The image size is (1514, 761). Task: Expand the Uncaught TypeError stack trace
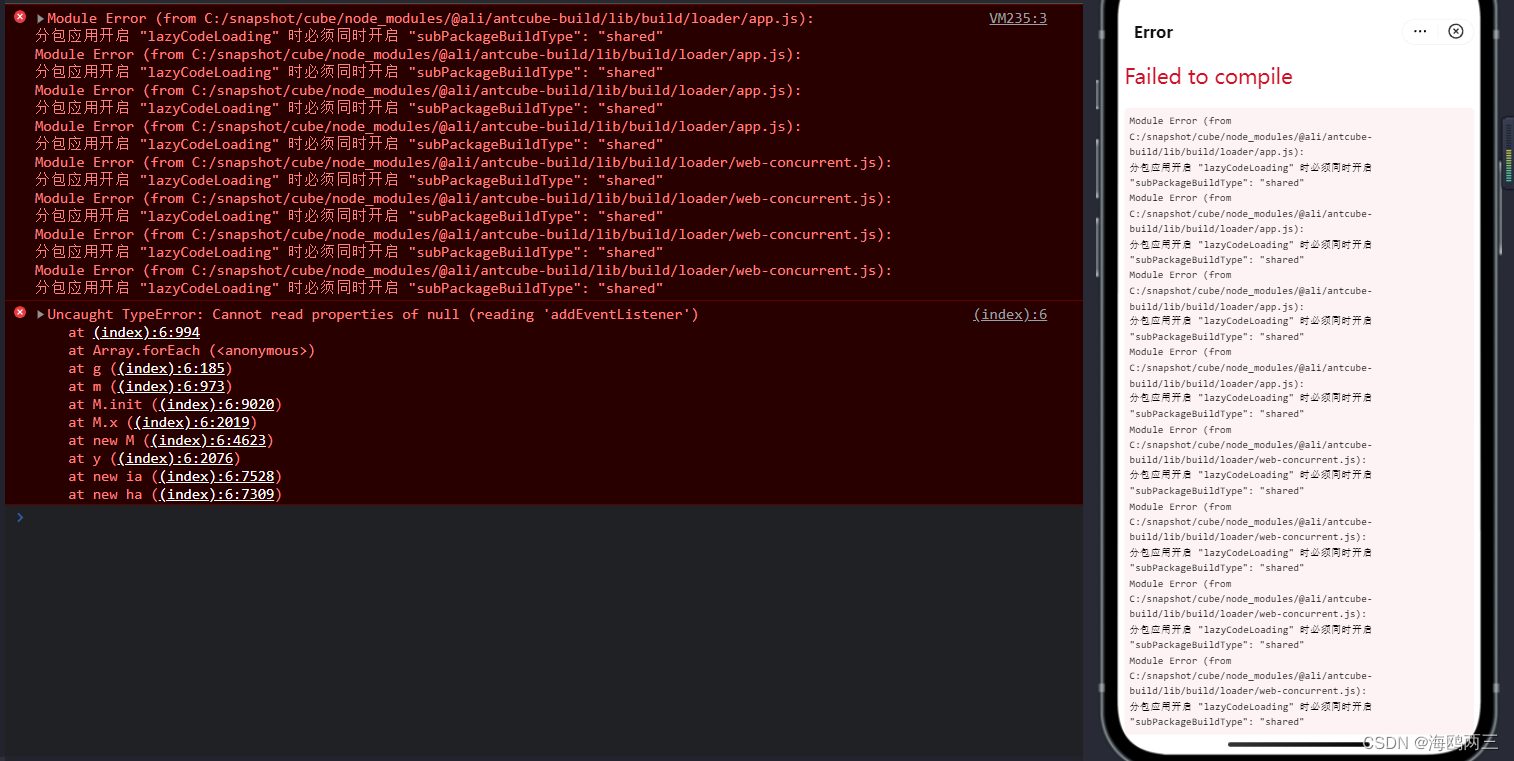click(41, 314)
